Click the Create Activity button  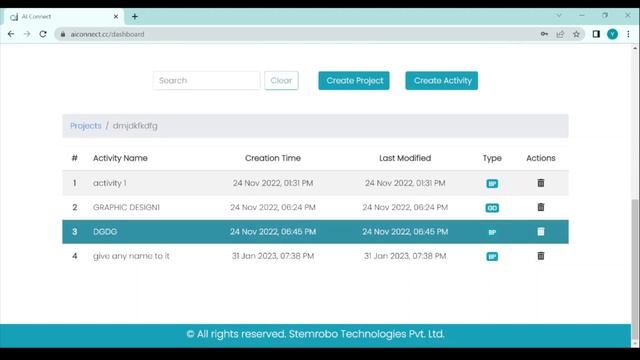coord(442,81)
